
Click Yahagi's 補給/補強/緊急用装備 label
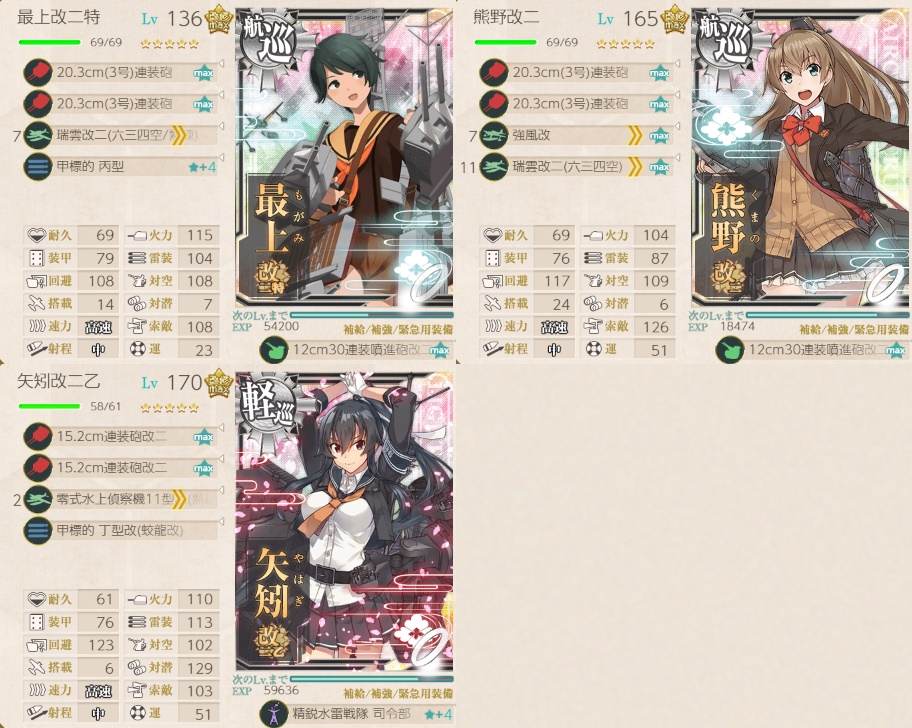398,693
